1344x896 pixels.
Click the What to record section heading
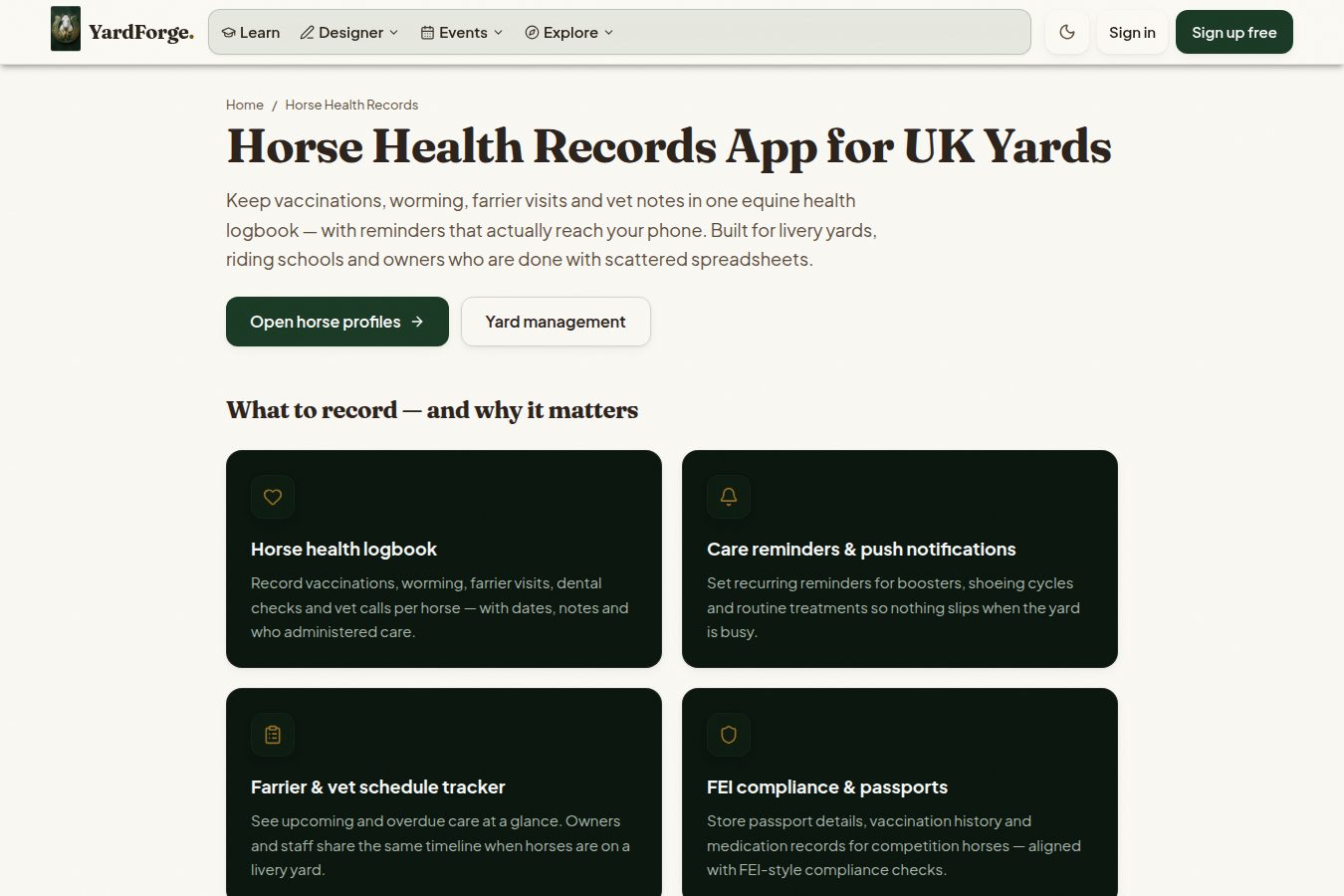(432, 410)
